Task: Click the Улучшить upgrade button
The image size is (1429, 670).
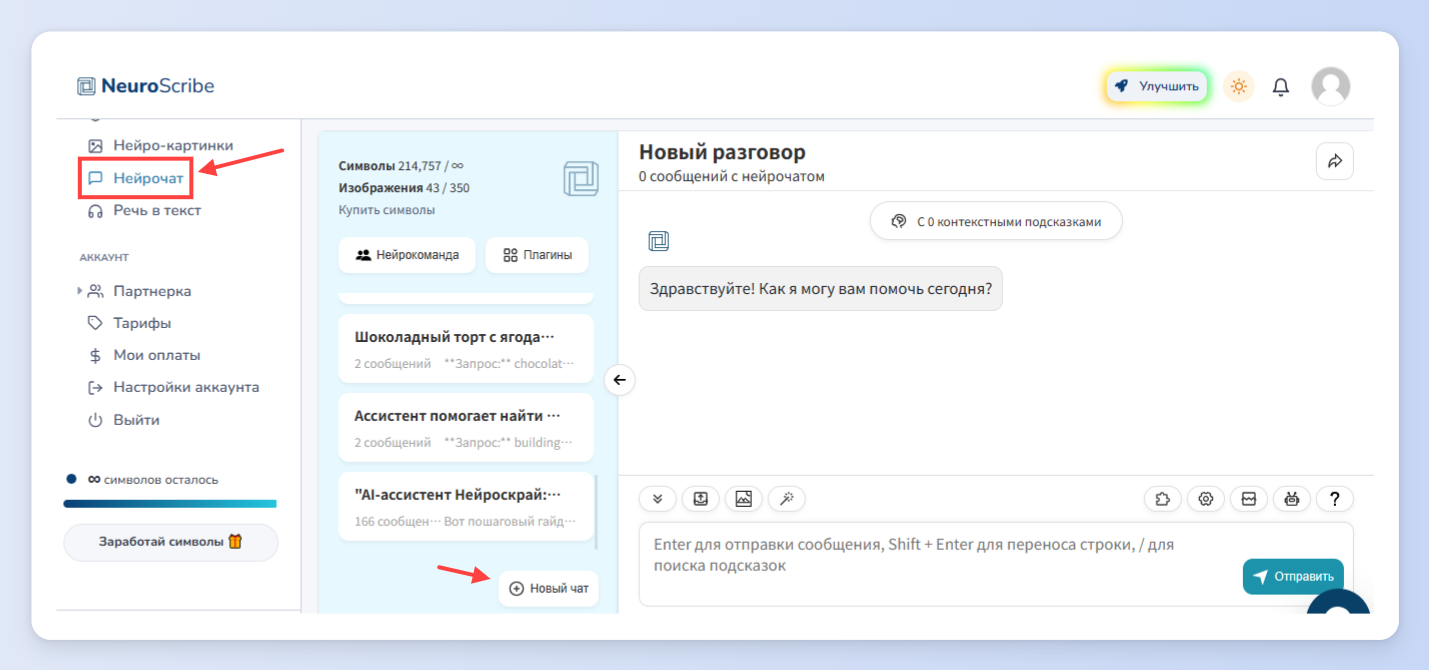Action: [1156, 86]
